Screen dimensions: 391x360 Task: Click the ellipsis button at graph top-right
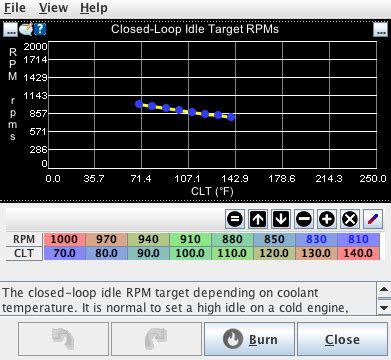coord(380,30)
